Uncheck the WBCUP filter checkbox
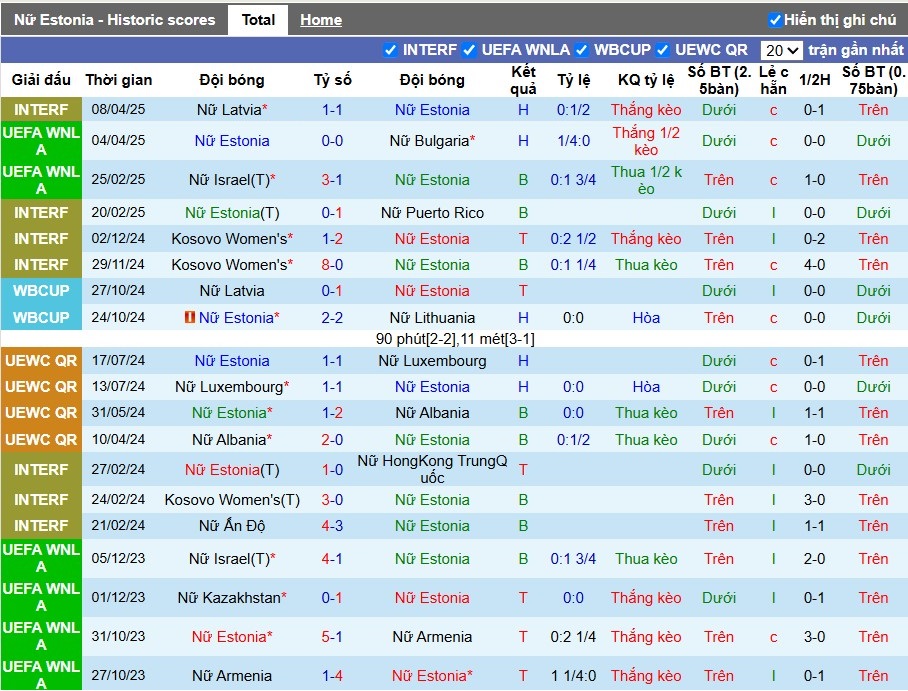 tap(581, 50)
